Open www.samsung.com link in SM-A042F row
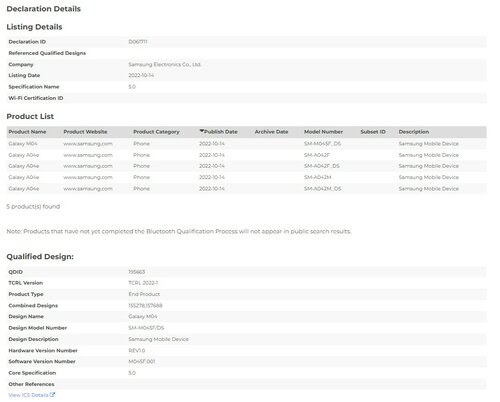 [x=88, y=155]
